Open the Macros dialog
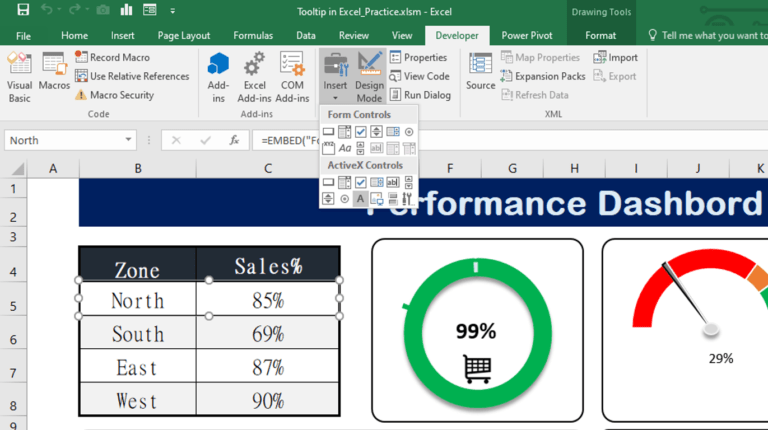This screenshot has height=430, width=768. coord(54,72)
